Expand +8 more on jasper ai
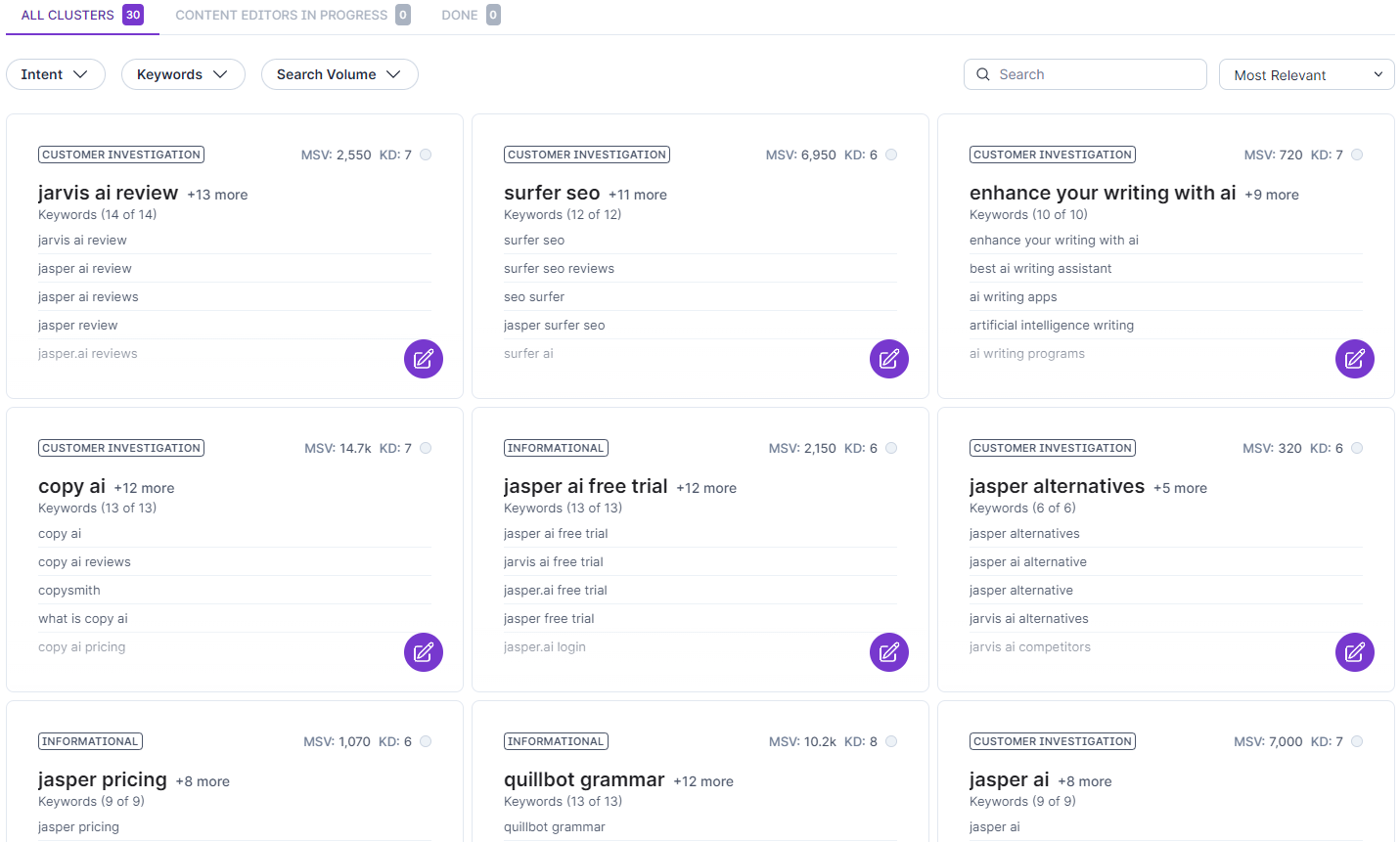This screenshot has height=842, width=1400. [x=1085, y=781]
